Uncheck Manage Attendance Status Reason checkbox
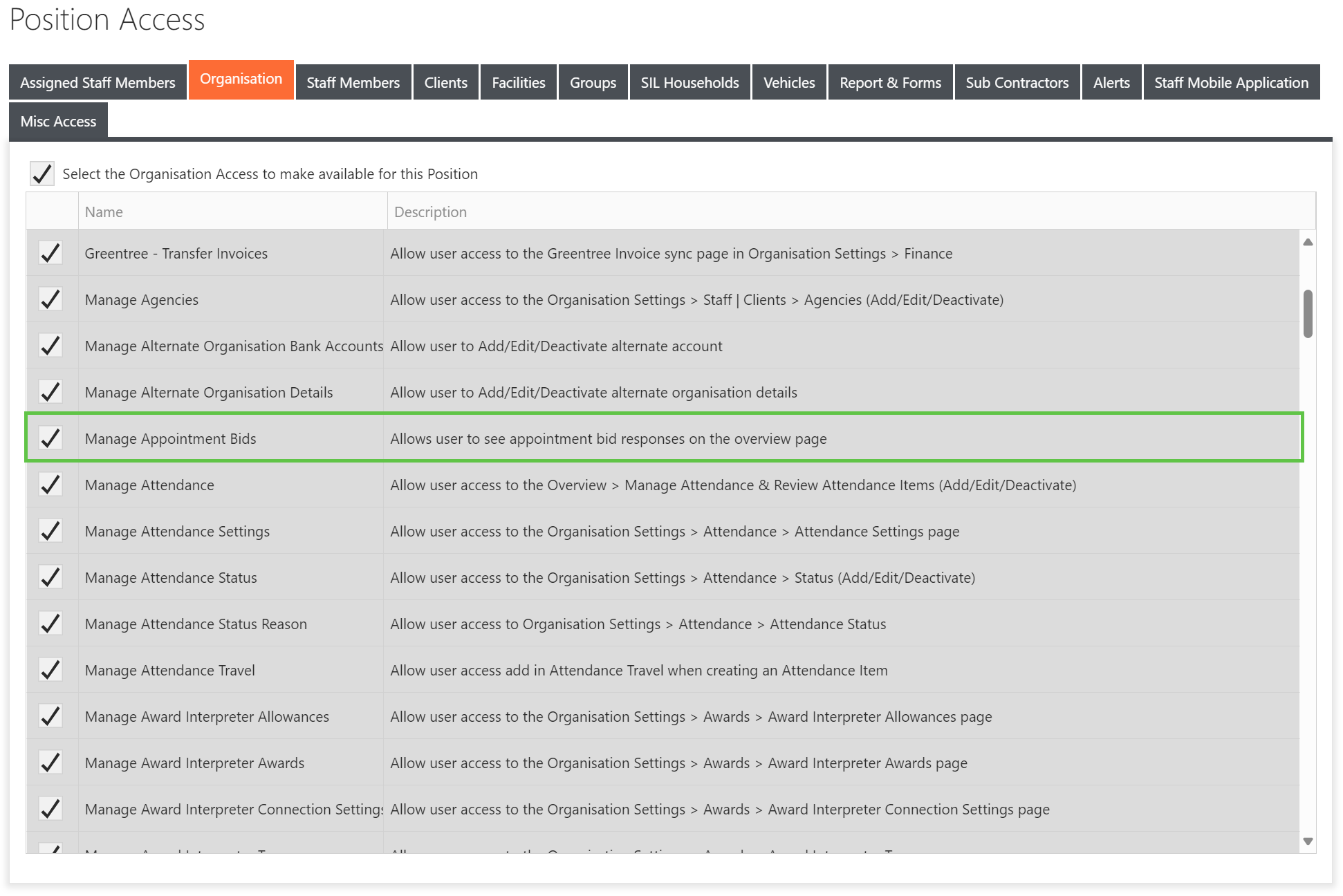Image resolution: width=1343 pixels, height=896 pixels. 50,624
